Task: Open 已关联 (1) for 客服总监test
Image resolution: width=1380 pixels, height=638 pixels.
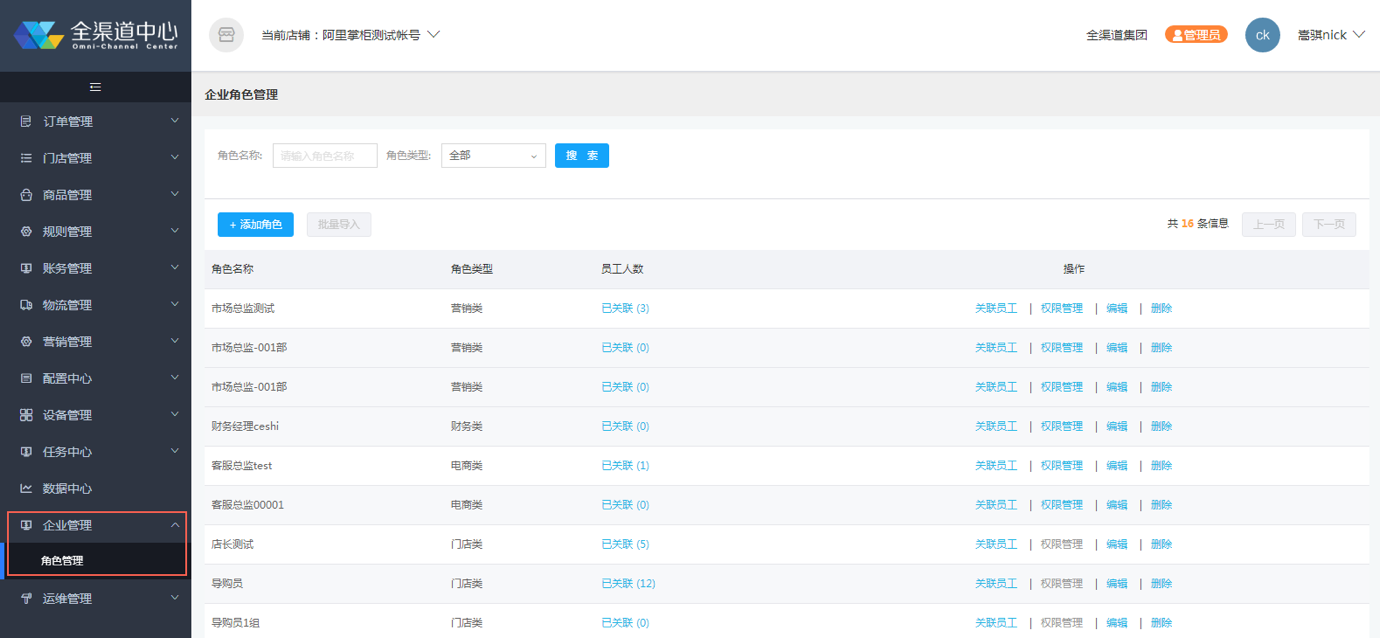Action: pos(625,465)
